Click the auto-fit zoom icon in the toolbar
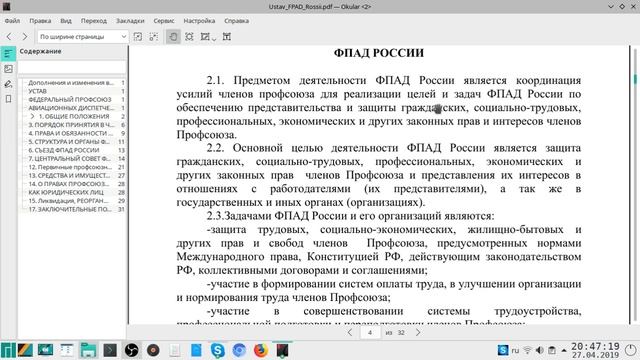640x360 pixels. [153, 37]
